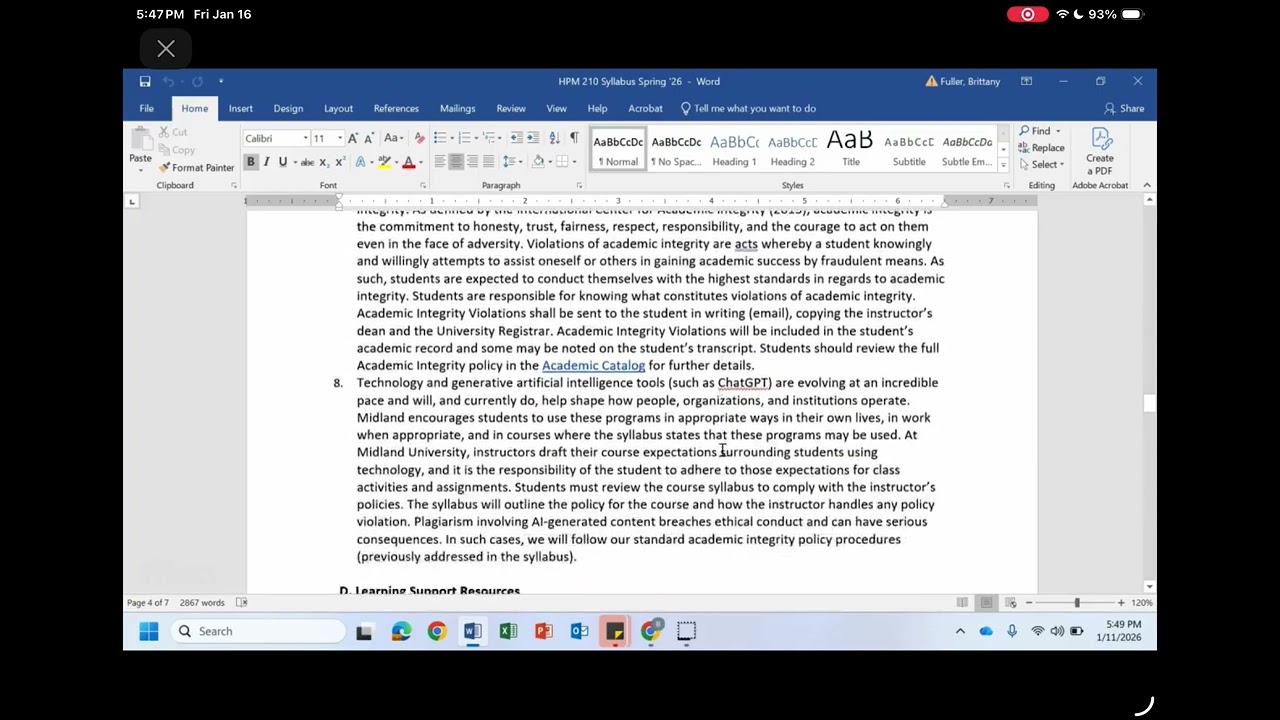1280x720 pixels.
Task: Shrink font size with Shrink Font icon
Action: click(367, 138)
